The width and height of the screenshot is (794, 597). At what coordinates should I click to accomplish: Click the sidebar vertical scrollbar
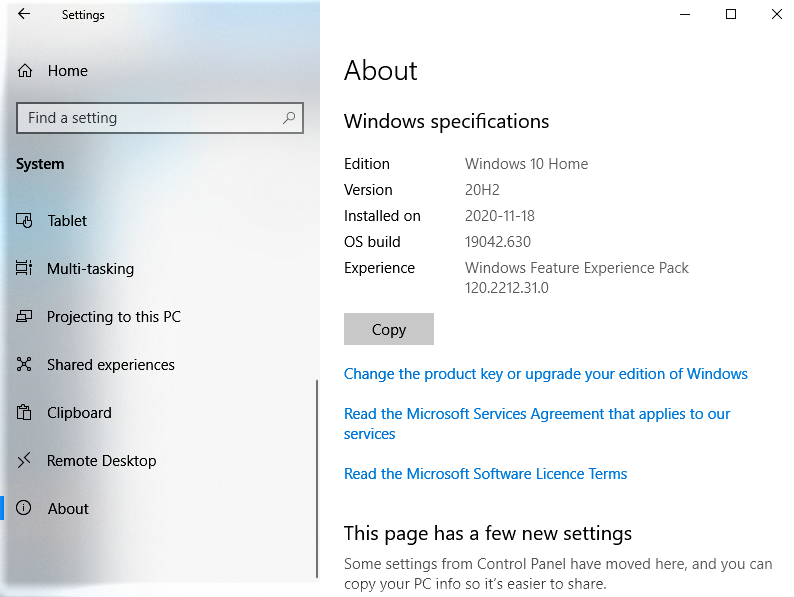(317, 479)
